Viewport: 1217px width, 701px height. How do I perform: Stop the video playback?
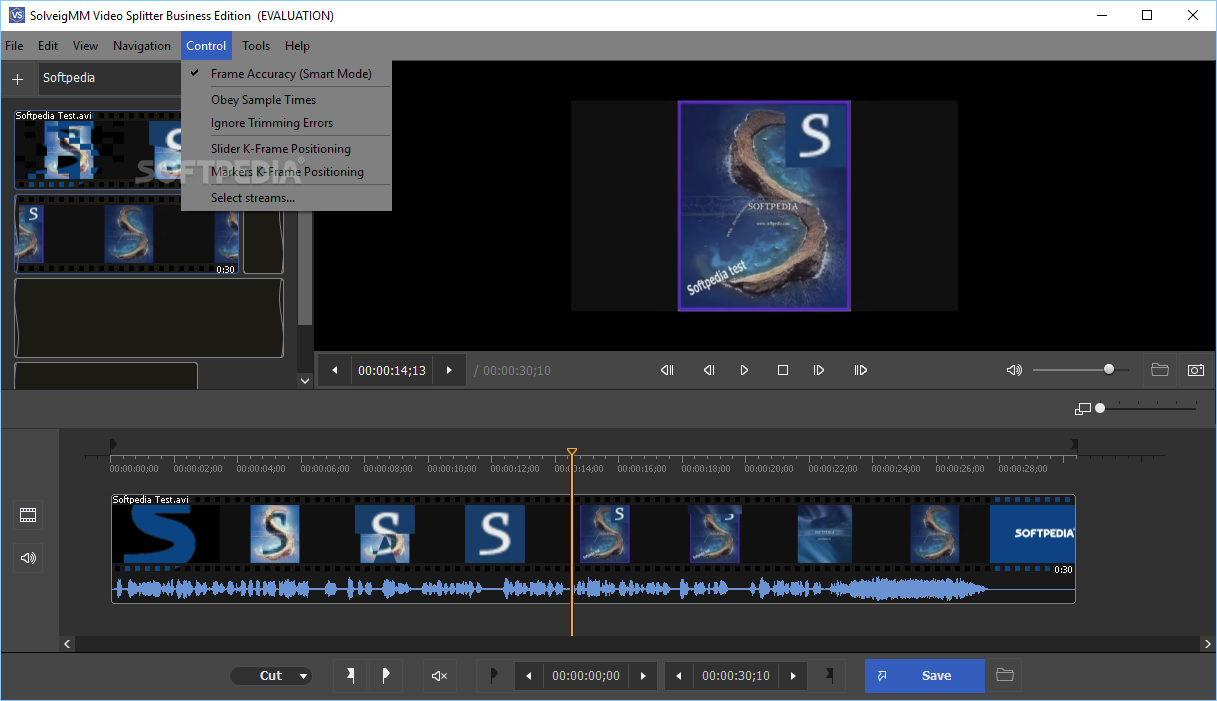(783, 370)
